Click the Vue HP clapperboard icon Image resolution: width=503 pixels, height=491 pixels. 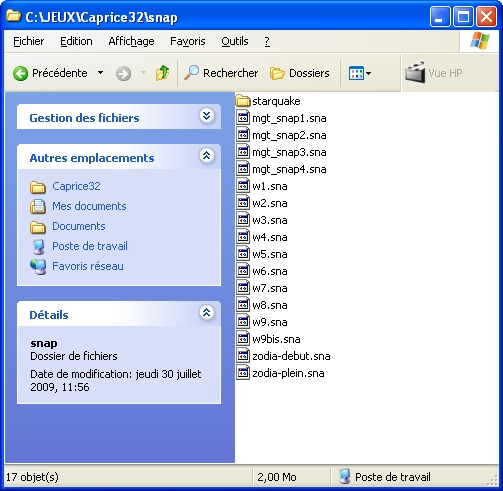[415, 72]
